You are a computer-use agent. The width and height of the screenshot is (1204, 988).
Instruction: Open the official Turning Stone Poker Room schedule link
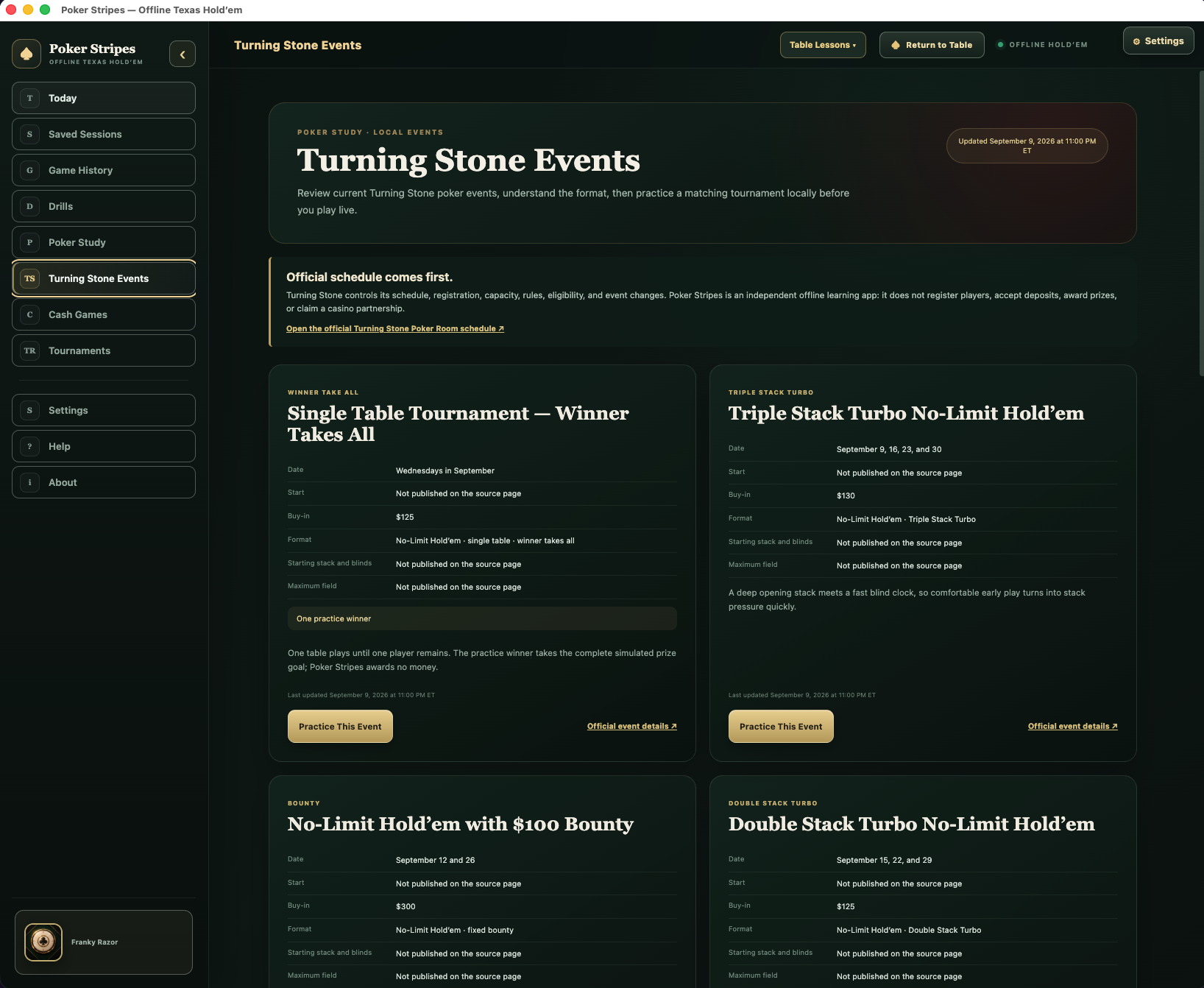coord(395,328)
